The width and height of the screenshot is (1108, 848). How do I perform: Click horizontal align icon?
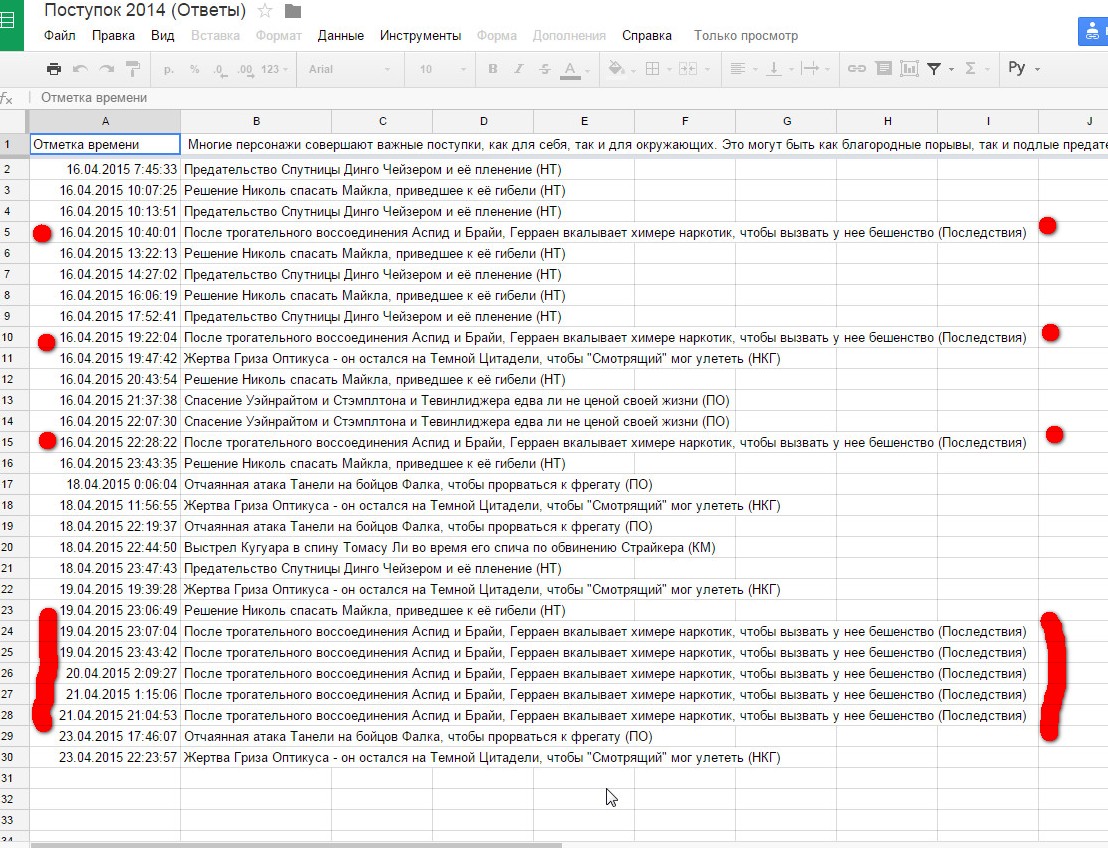point(737,69)
